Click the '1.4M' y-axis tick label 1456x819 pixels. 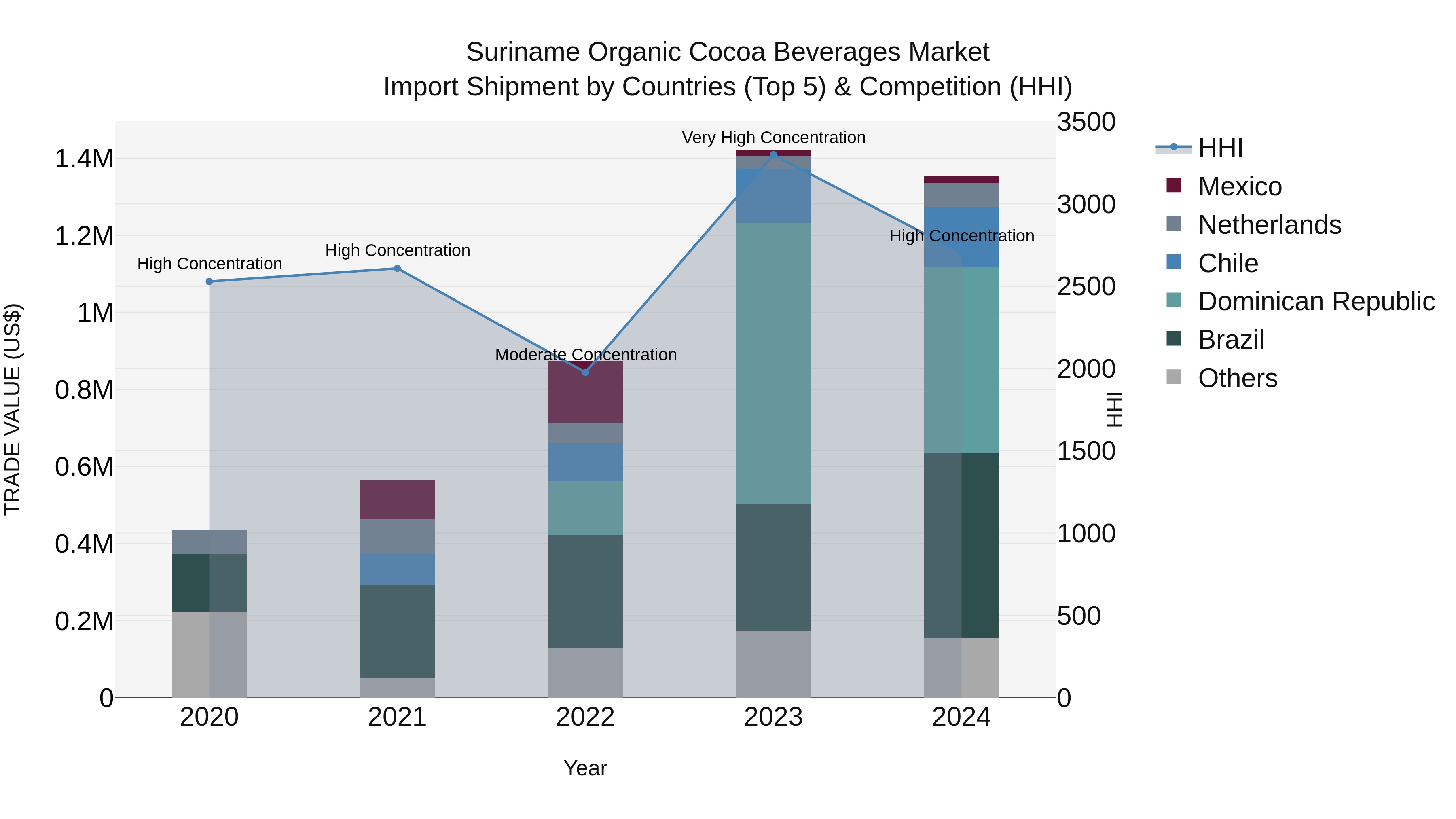click(84, 159)
